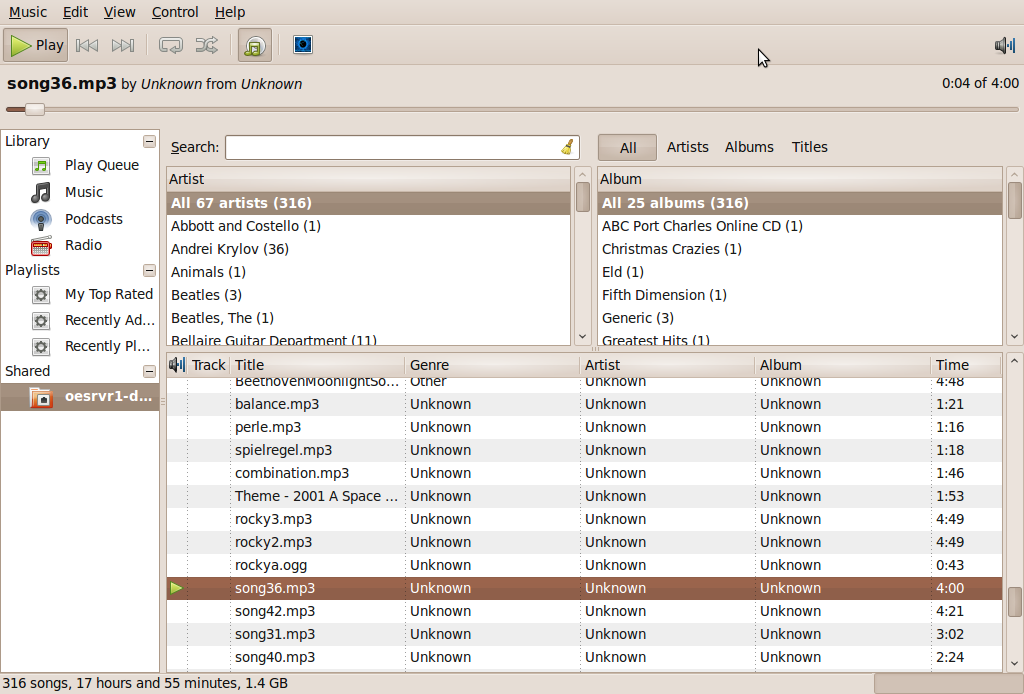Open My Top Rated playlist
The width and height of the screenshot is (1024, 694).
click(x=80, y=294)
